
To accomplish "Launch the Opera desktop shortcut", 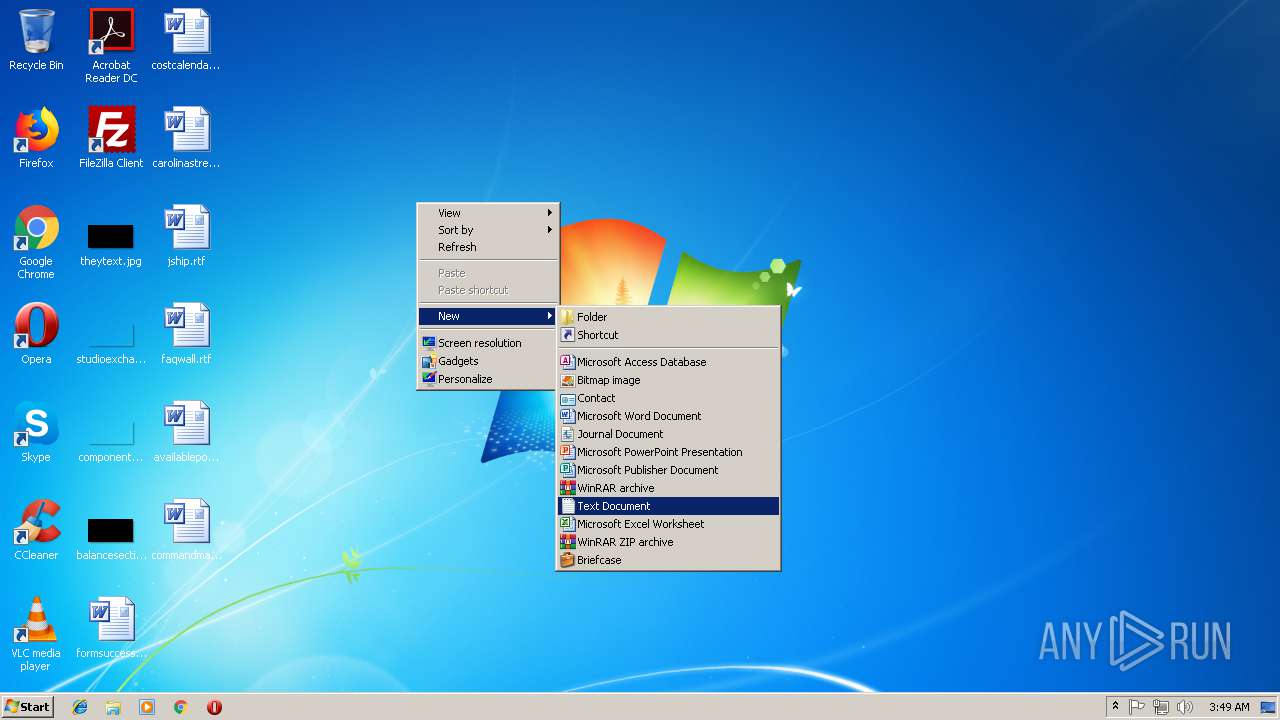I will coord(36,334).
